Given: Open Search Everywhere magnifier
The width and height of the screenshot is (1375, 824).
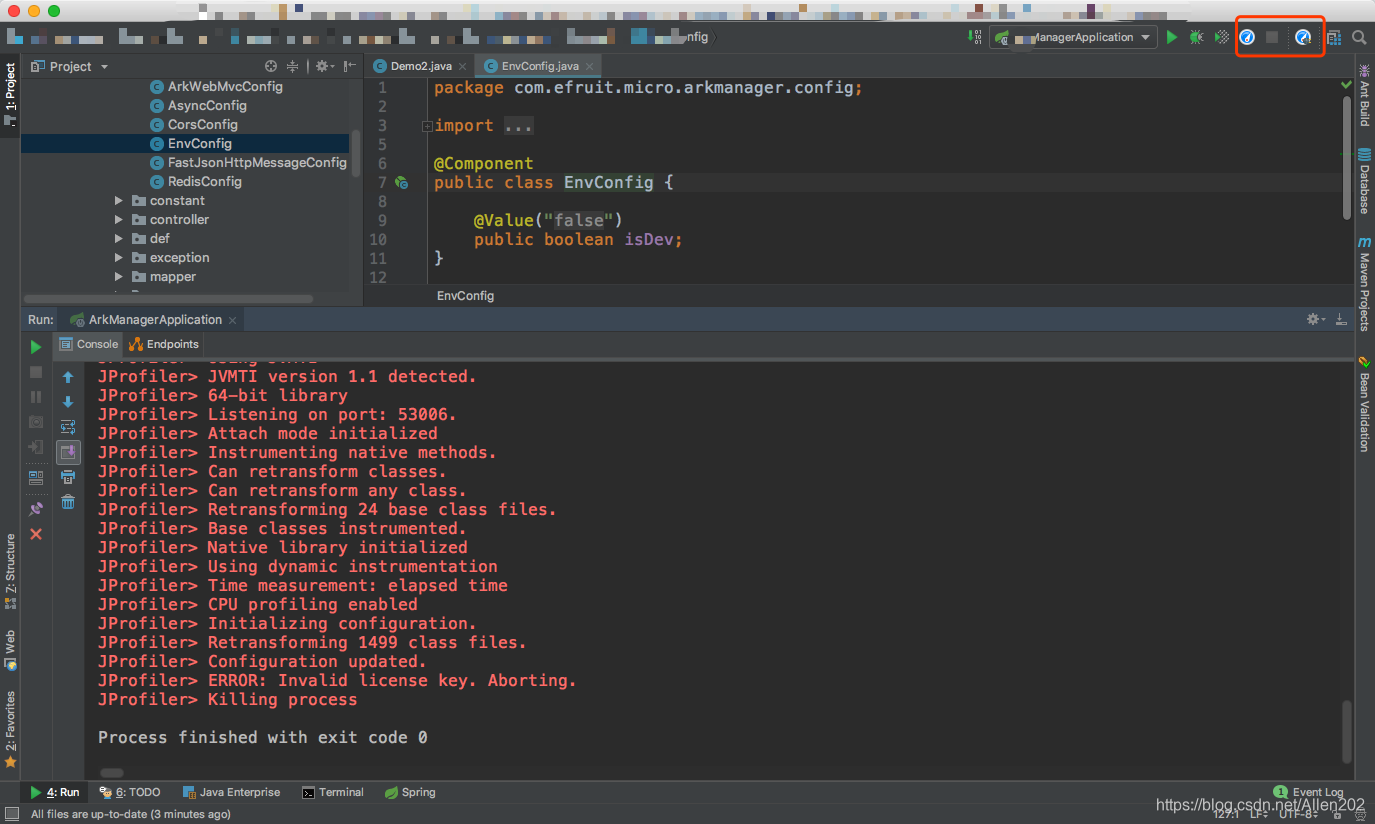Looking at the screenshot, I should point(1359,37).
